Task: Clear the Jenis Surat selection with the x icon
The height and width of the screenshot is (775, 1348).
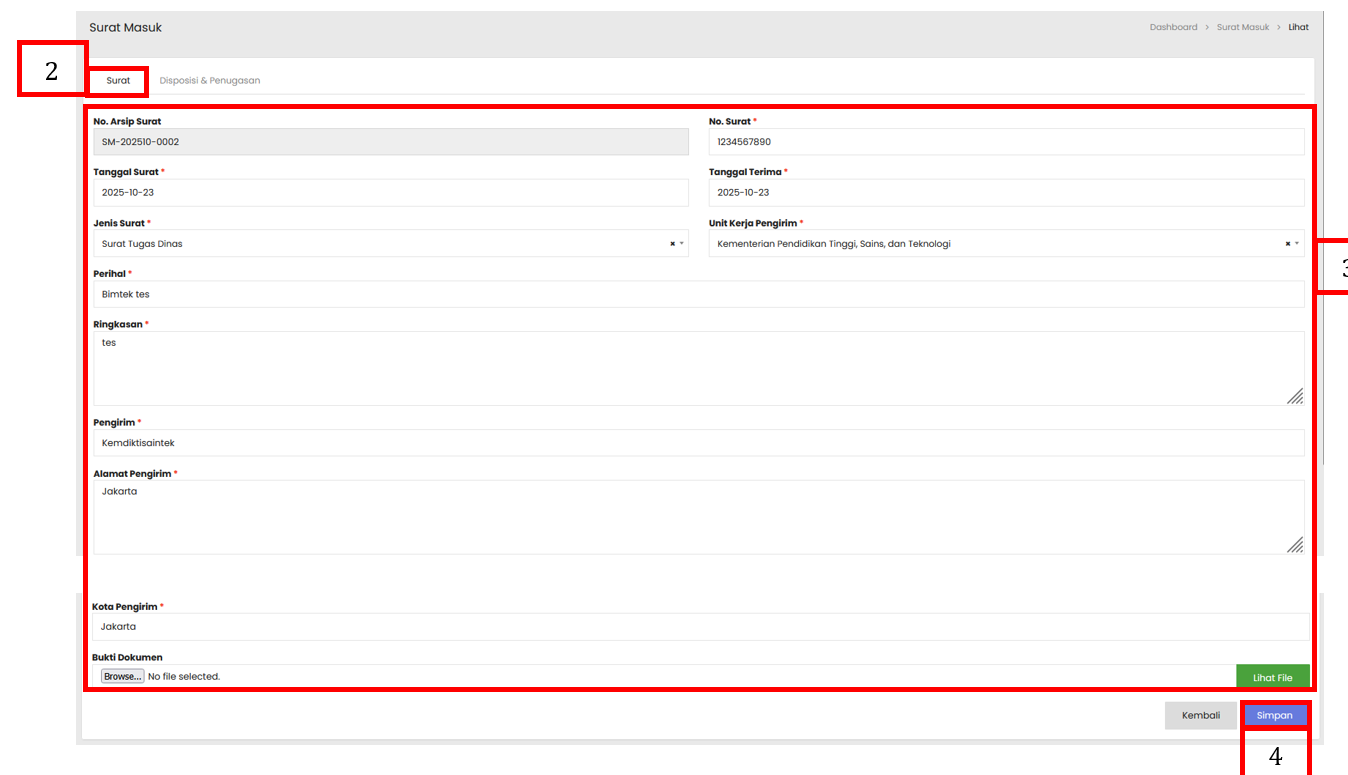Action: pyautogui.click(x=672, y=244)
